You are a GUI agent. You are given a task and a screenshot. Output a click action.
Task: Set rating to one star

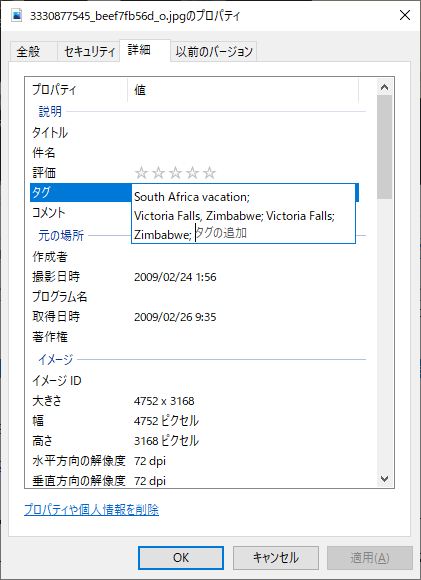point(141,173)
